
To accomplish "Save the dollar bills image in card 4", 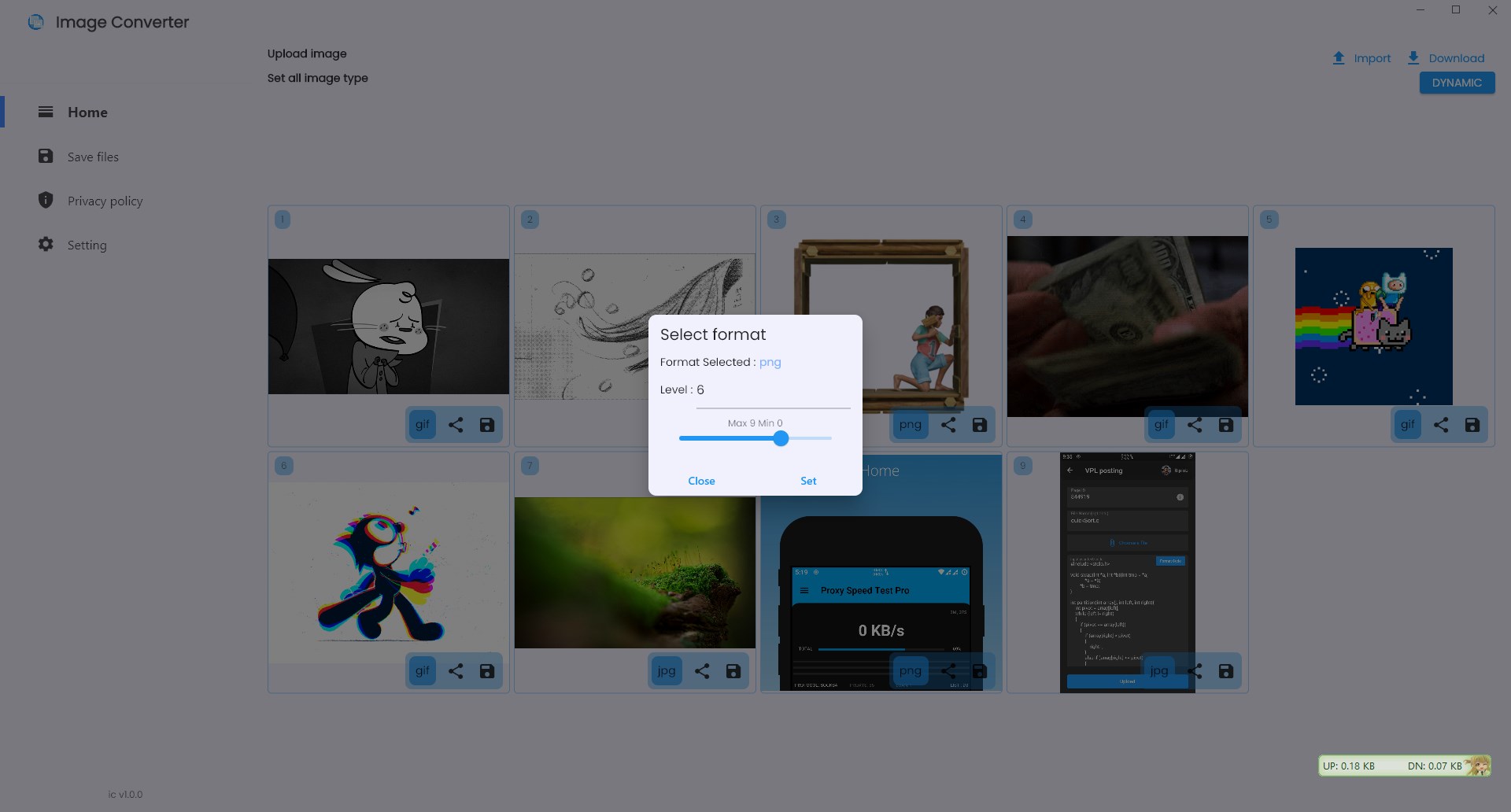I will 1226,425.
